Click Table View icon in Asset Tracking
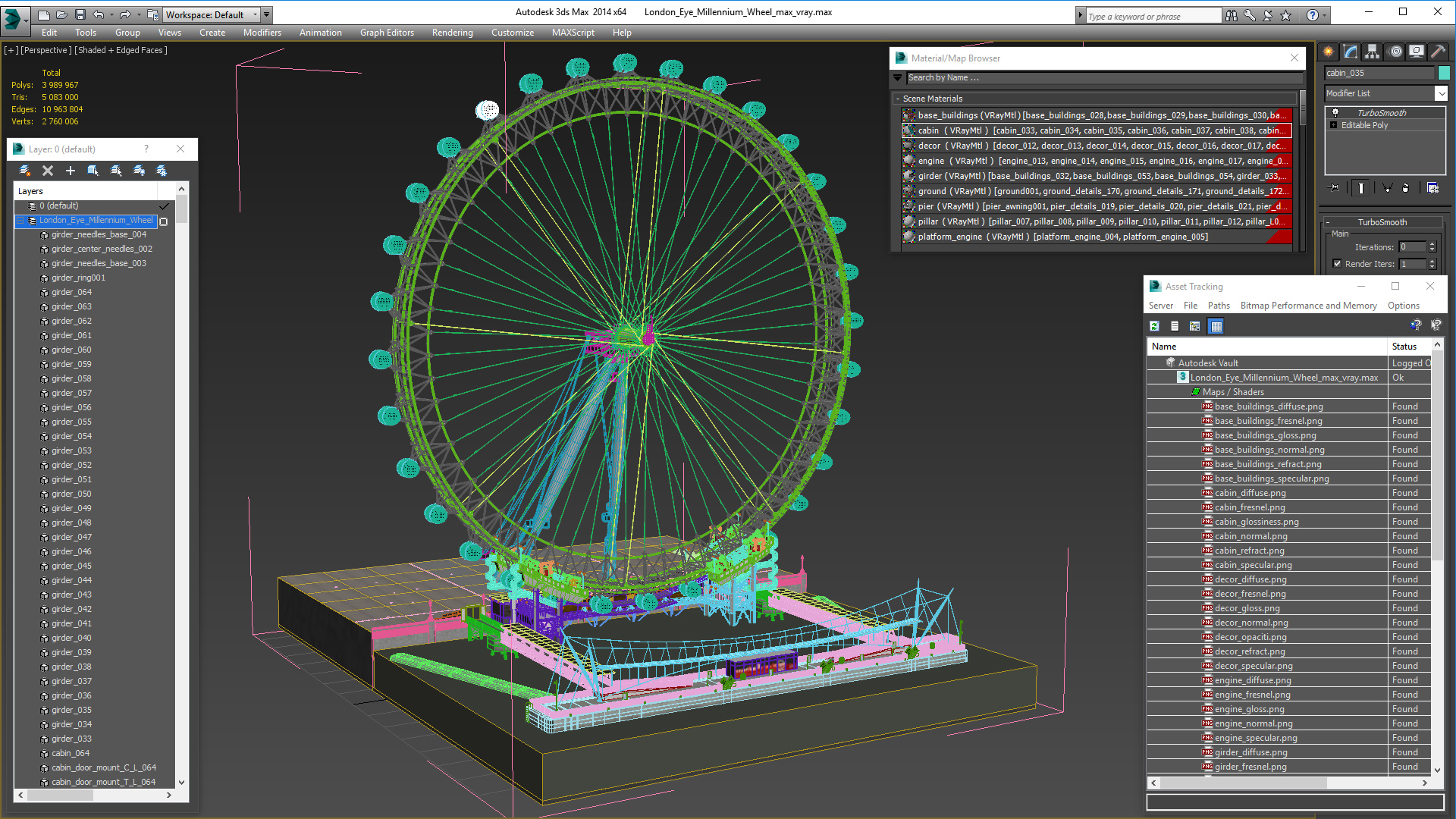The height and width of the screenshot is (819, 1456). (x=1216, y=326)
